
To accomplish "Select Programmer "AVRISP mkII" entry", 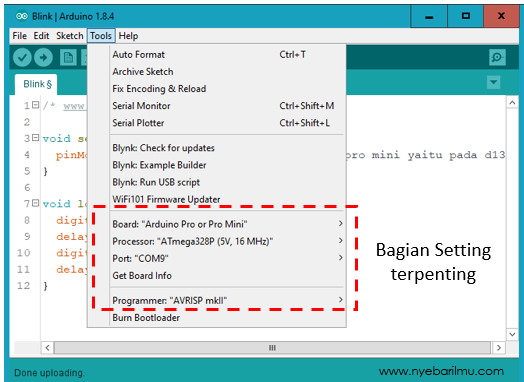I will [x=217, y=300].
